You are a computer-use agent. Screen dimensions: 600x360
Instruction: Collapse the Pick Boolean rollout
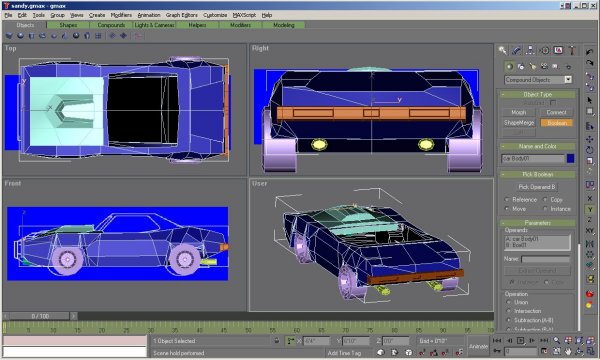[537, 174]
